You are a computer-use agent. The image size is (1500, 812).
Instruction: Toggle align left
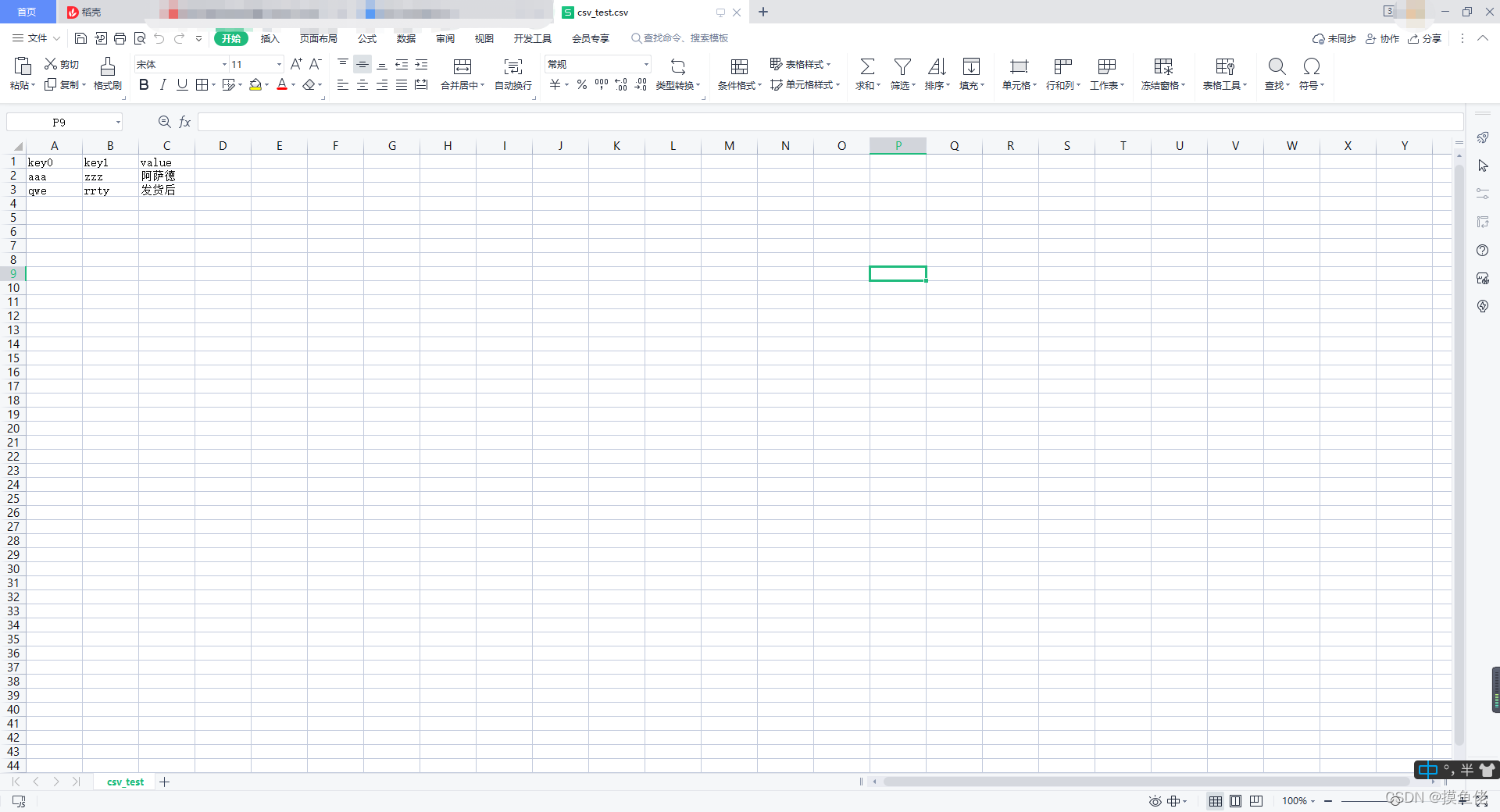tap(343, 84)
